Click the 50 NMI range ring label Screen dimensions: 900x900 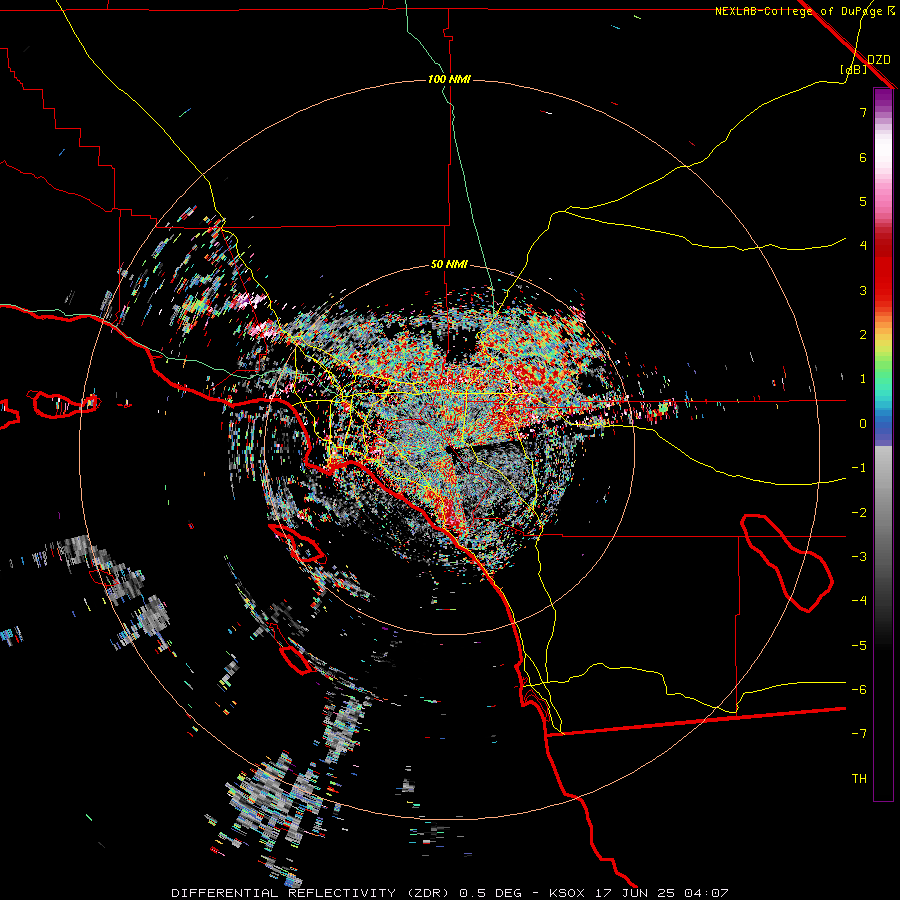tap(449, 265)
